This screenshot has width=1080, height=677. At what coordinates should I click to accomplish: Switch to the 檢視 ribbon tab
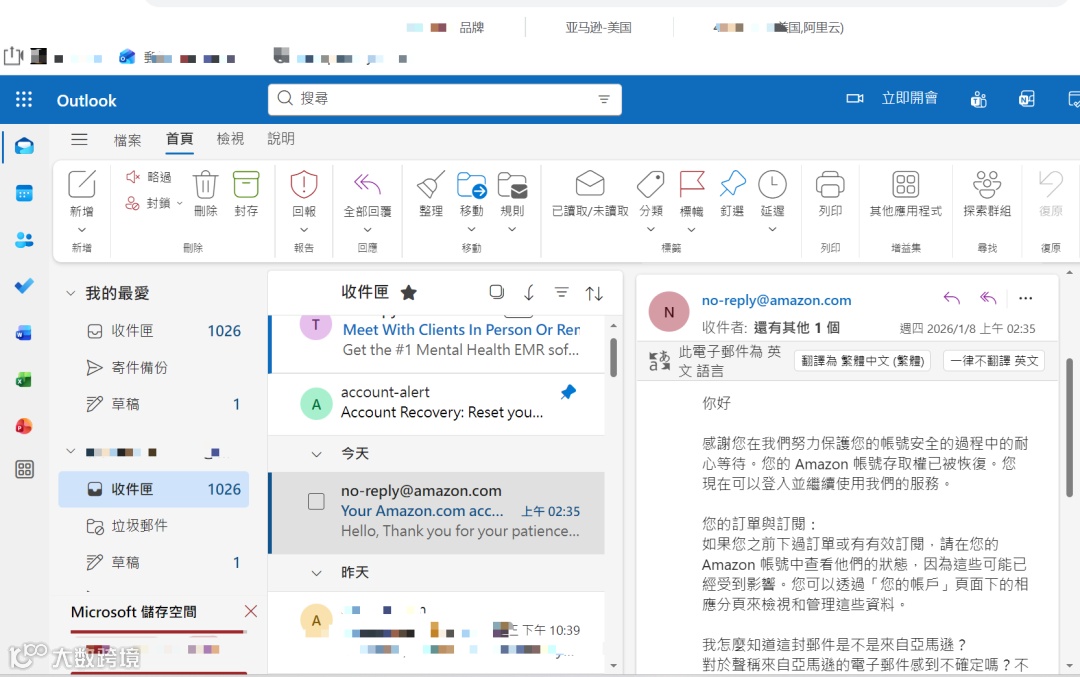(230, 139)
